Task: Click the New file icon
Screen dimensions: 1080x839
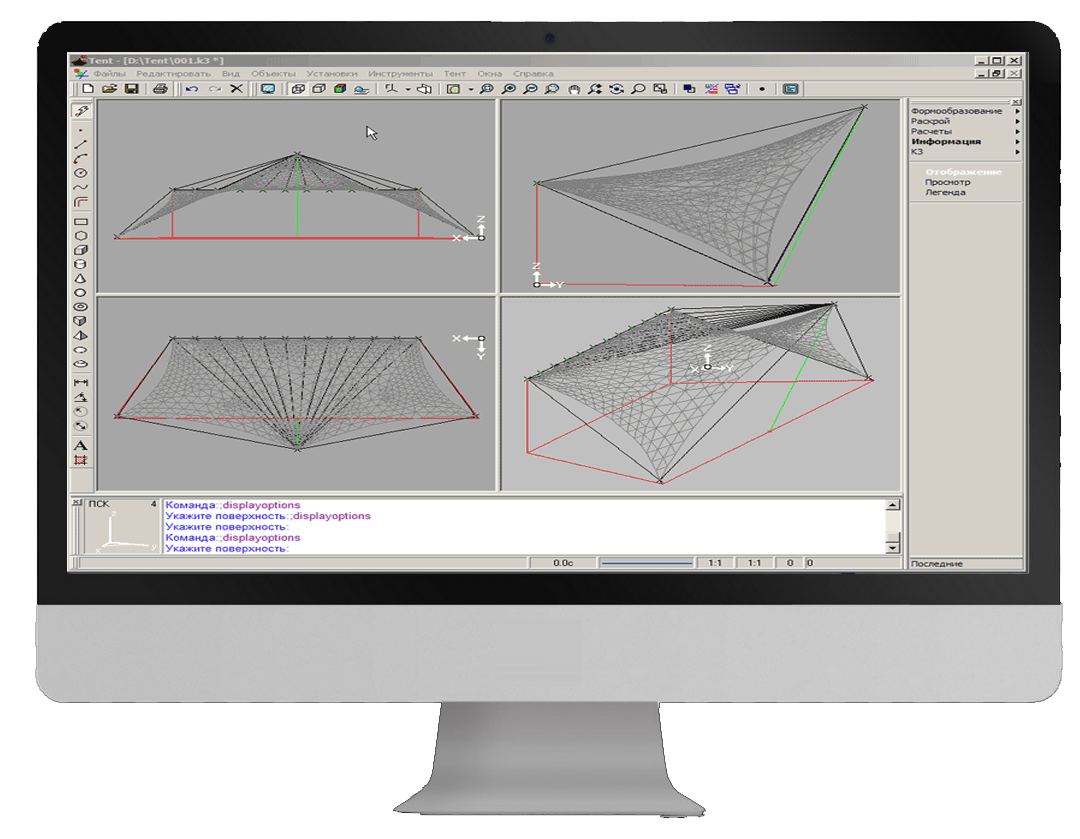Action: pos(87,89)
